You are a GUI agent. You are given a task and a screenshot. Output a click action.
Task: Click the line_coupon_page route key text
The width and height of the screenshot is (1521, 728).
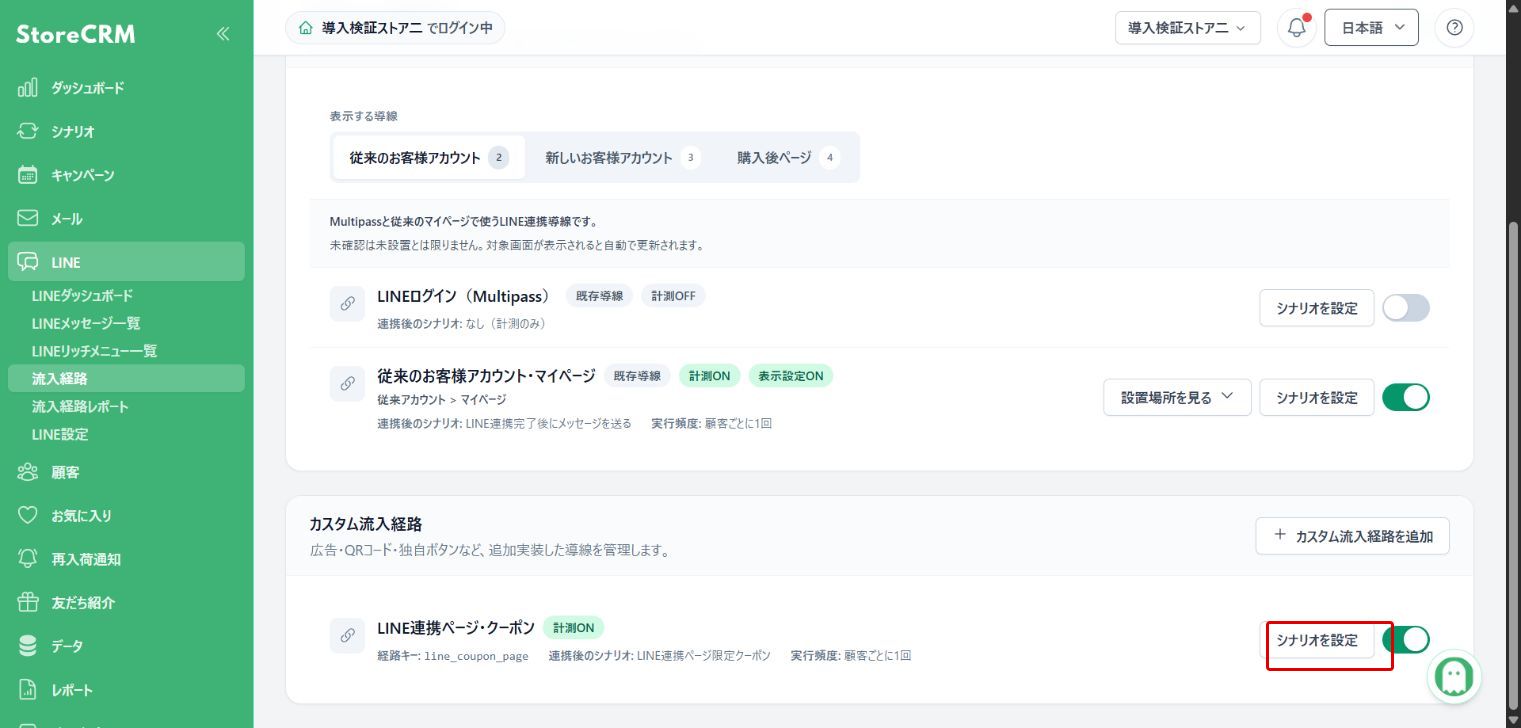pyautogui.click(x=476, y=656)
